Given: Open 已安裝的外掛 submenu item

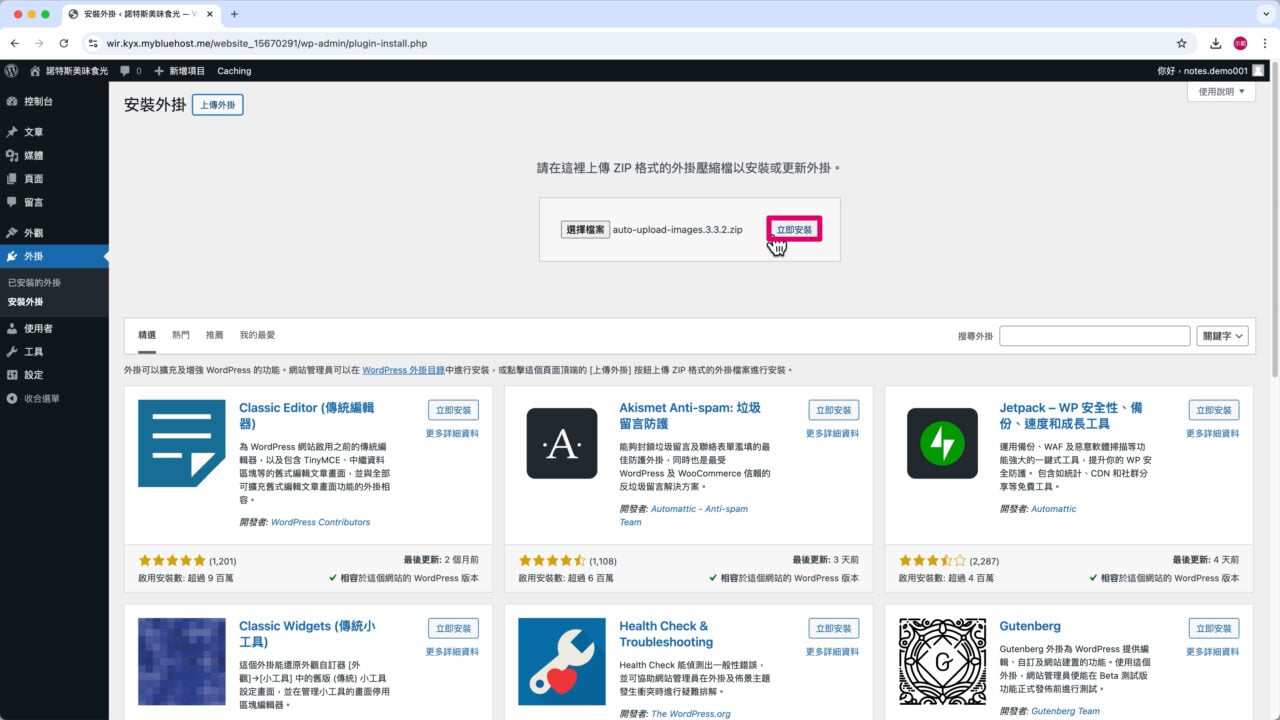Looking at the screenshot, I should click(x=34, y=283).
